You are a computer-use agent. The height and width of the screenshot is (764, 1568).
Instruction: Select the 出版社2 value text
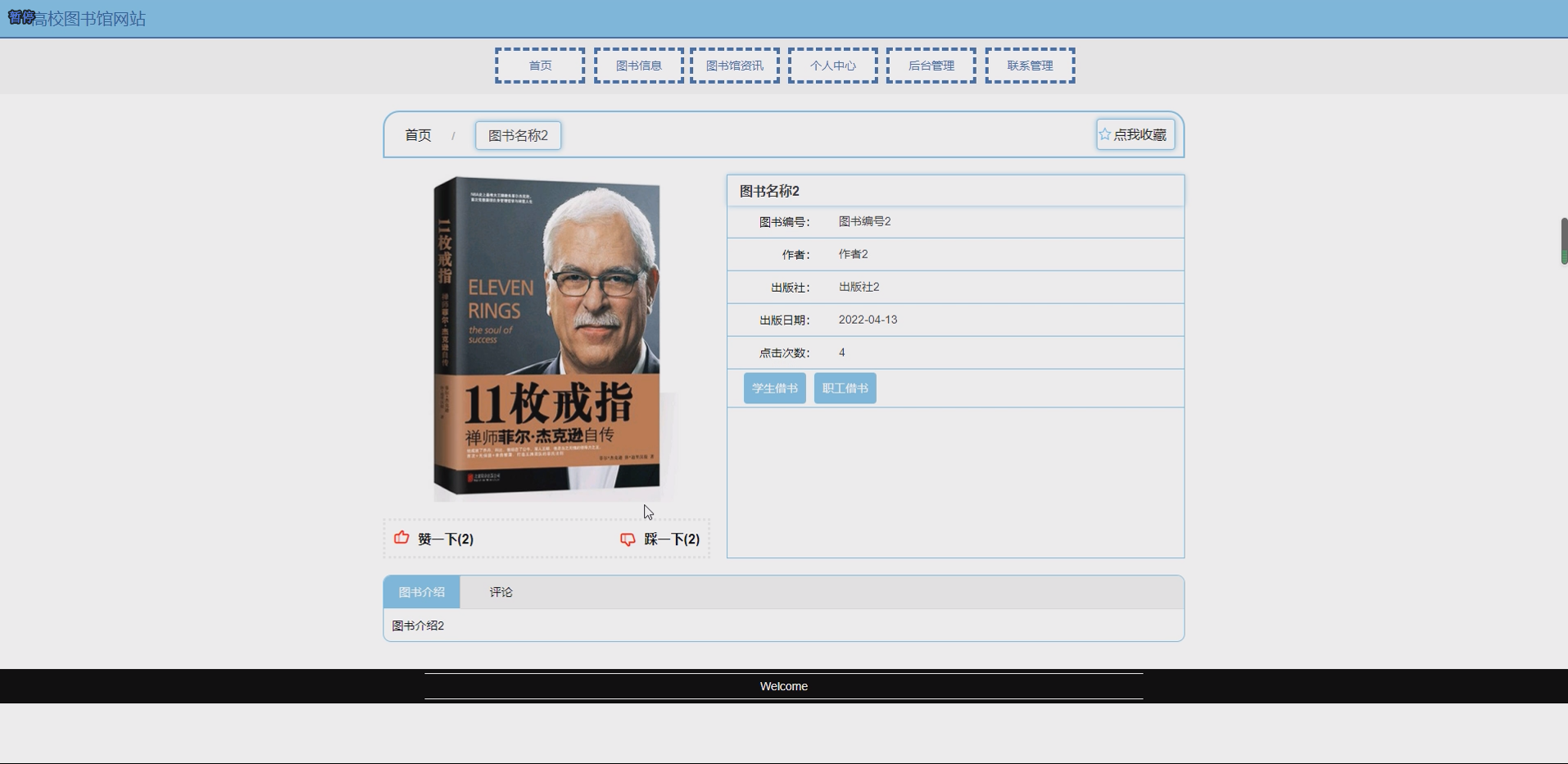point(859,287)
